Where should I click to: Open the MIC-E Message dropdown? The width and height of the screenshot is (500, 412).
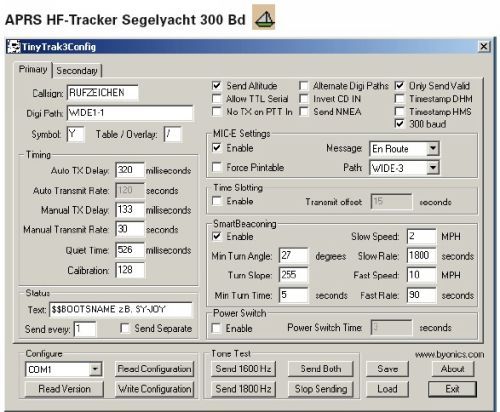click(433, 148)
